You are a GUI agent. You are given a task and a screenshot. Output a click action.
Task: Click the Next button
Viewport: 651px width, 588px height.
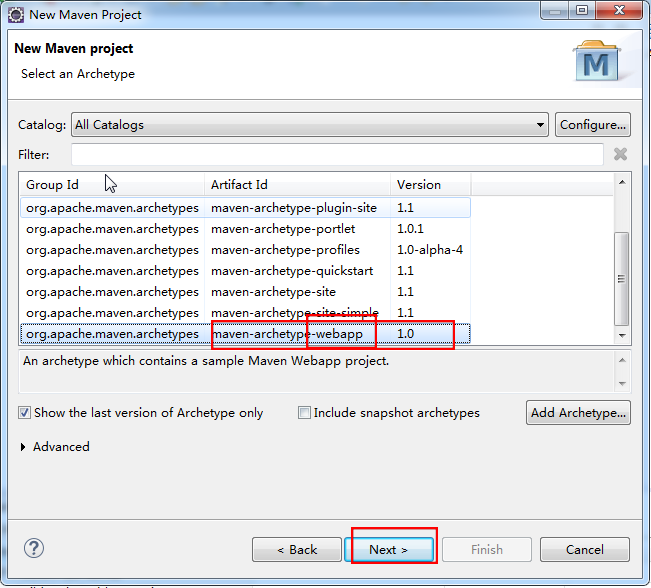[x=389, y=549]
